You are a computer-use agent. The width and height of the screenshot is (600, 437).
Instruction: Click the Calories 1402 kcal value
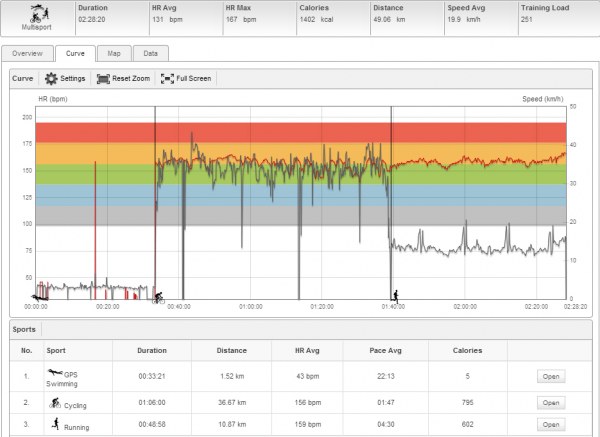coord(316,20)
